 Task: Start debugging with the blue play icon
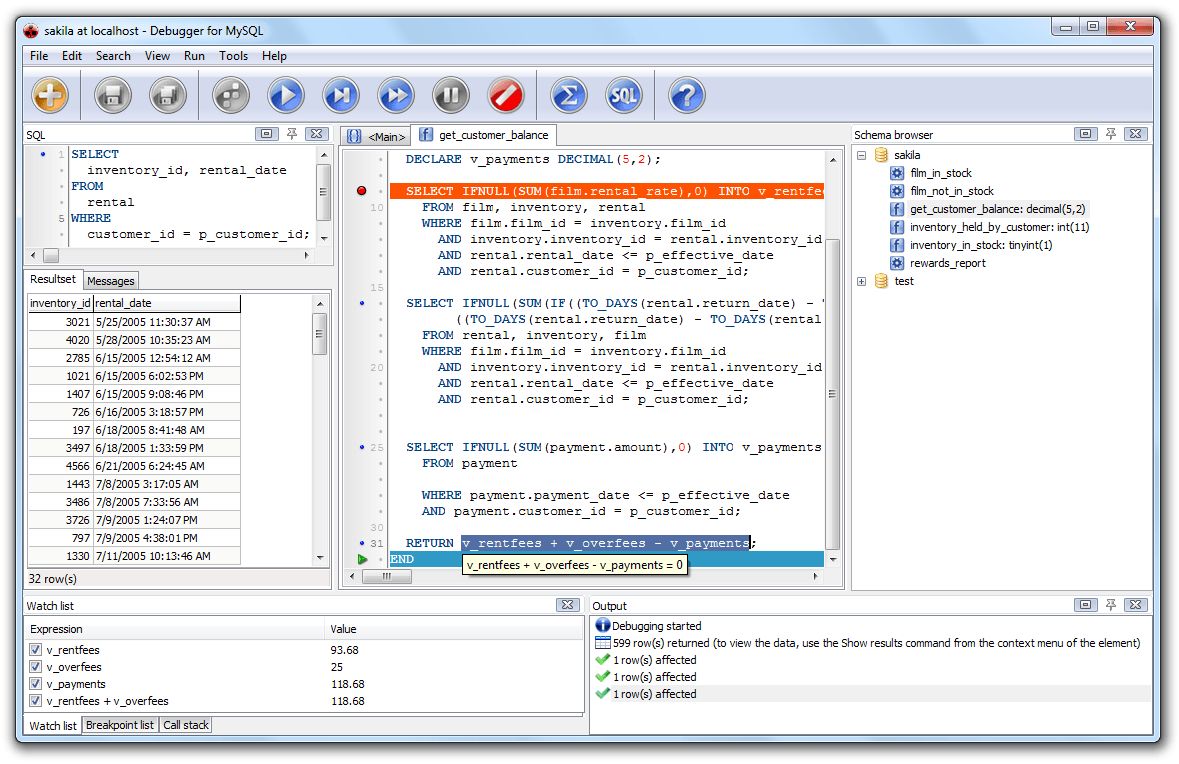[x=285, y=94]
